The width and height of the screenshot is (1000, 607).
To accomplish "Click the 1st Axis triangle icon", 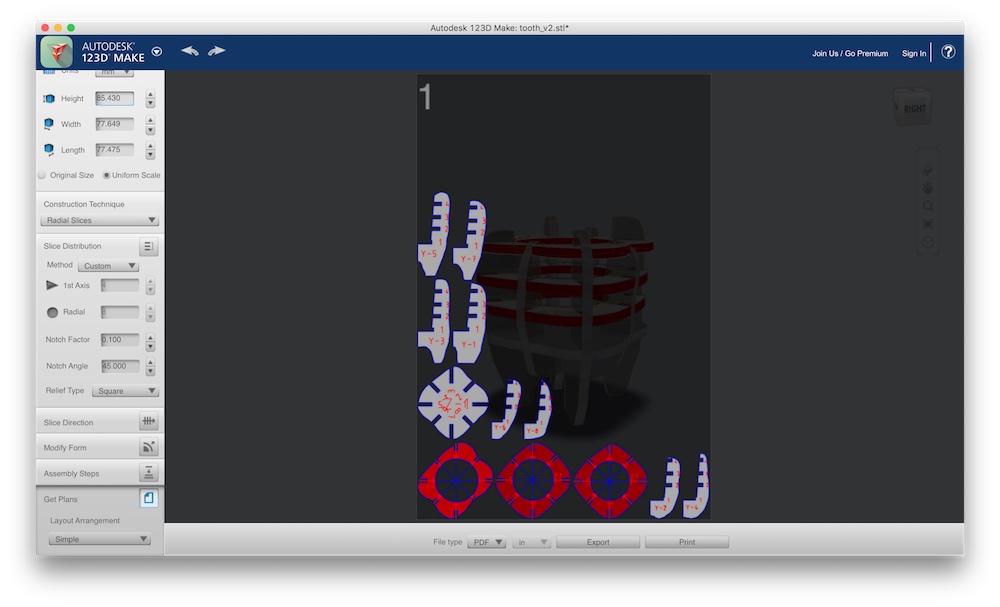I will coord(52,285).
